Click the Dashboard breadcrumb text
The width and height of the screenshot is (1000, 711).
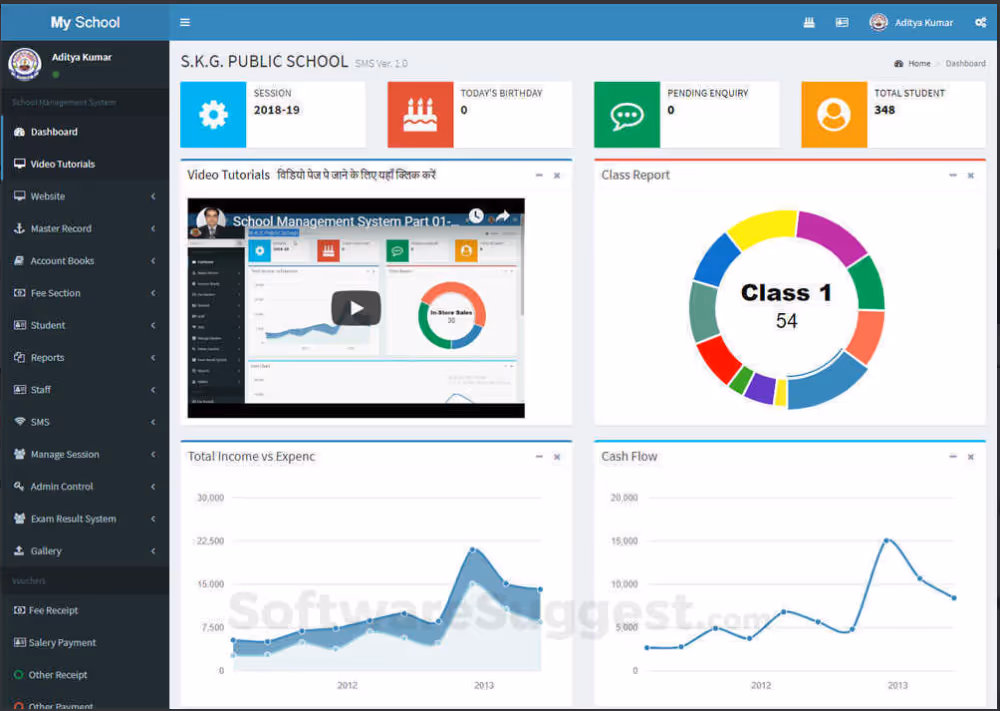click(965, 63)
